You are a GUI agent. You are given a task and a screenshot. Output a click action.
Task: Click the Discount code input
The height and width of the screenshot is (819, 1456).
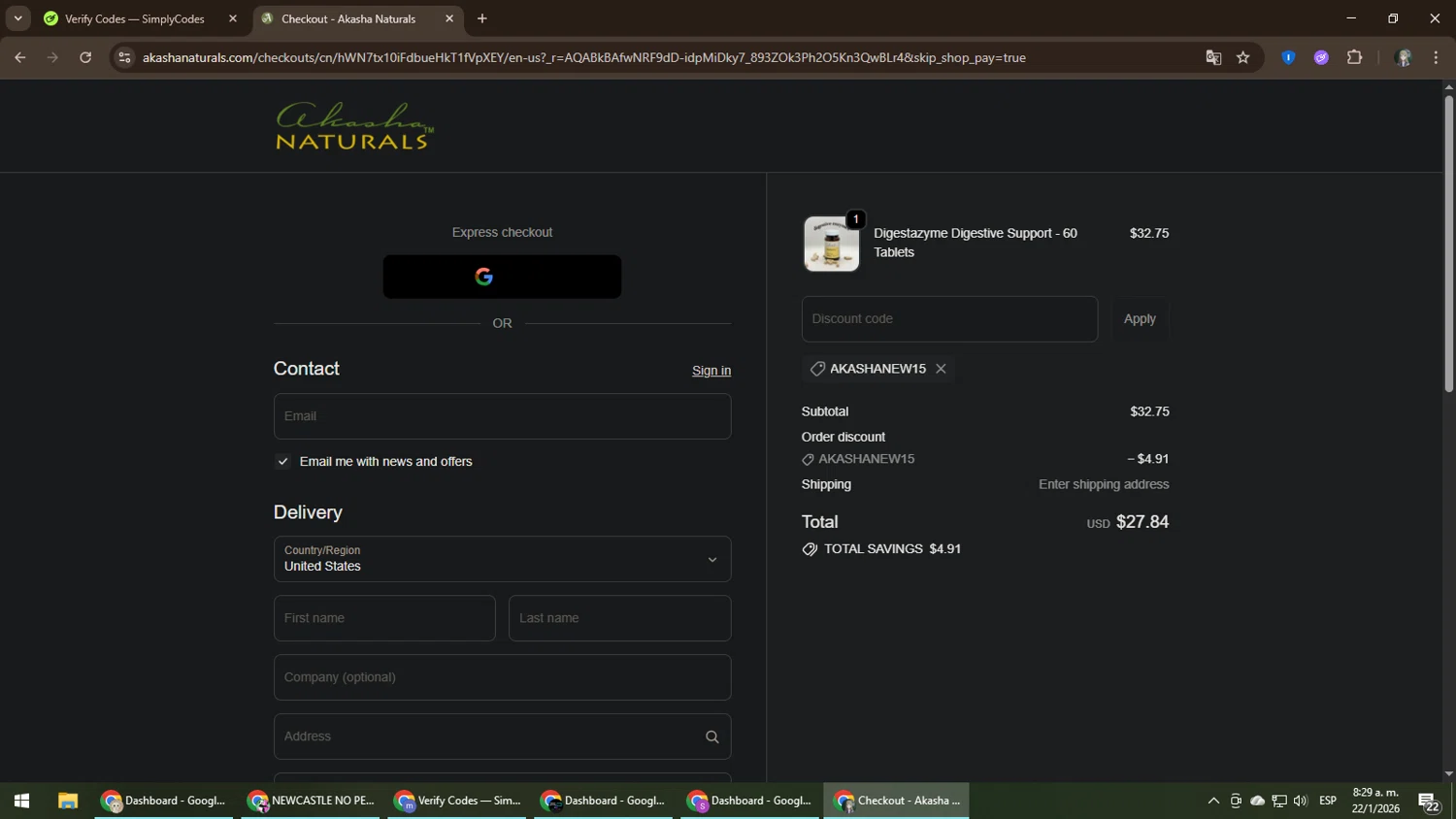pyautogui.click(x=949, y=319)
